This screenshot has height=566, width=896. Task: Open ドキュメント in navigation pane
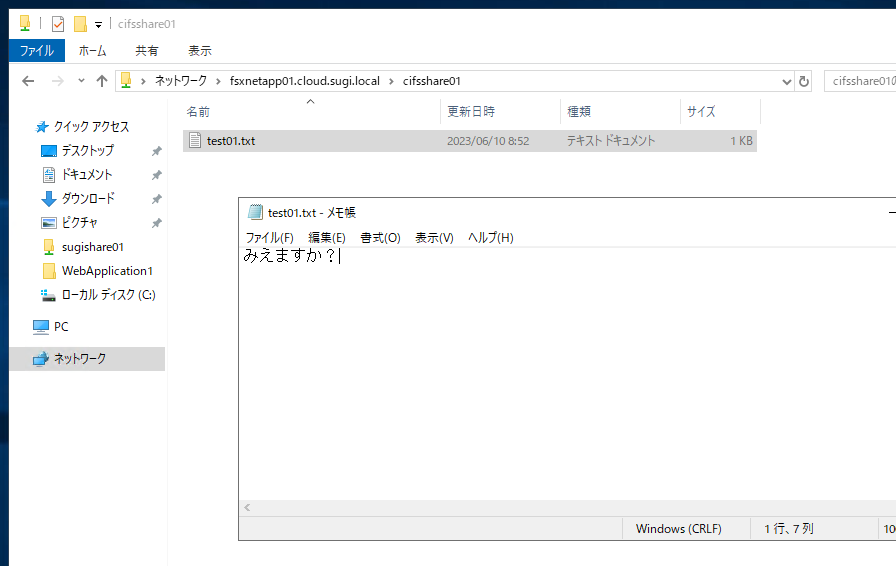tap(87, 174)
